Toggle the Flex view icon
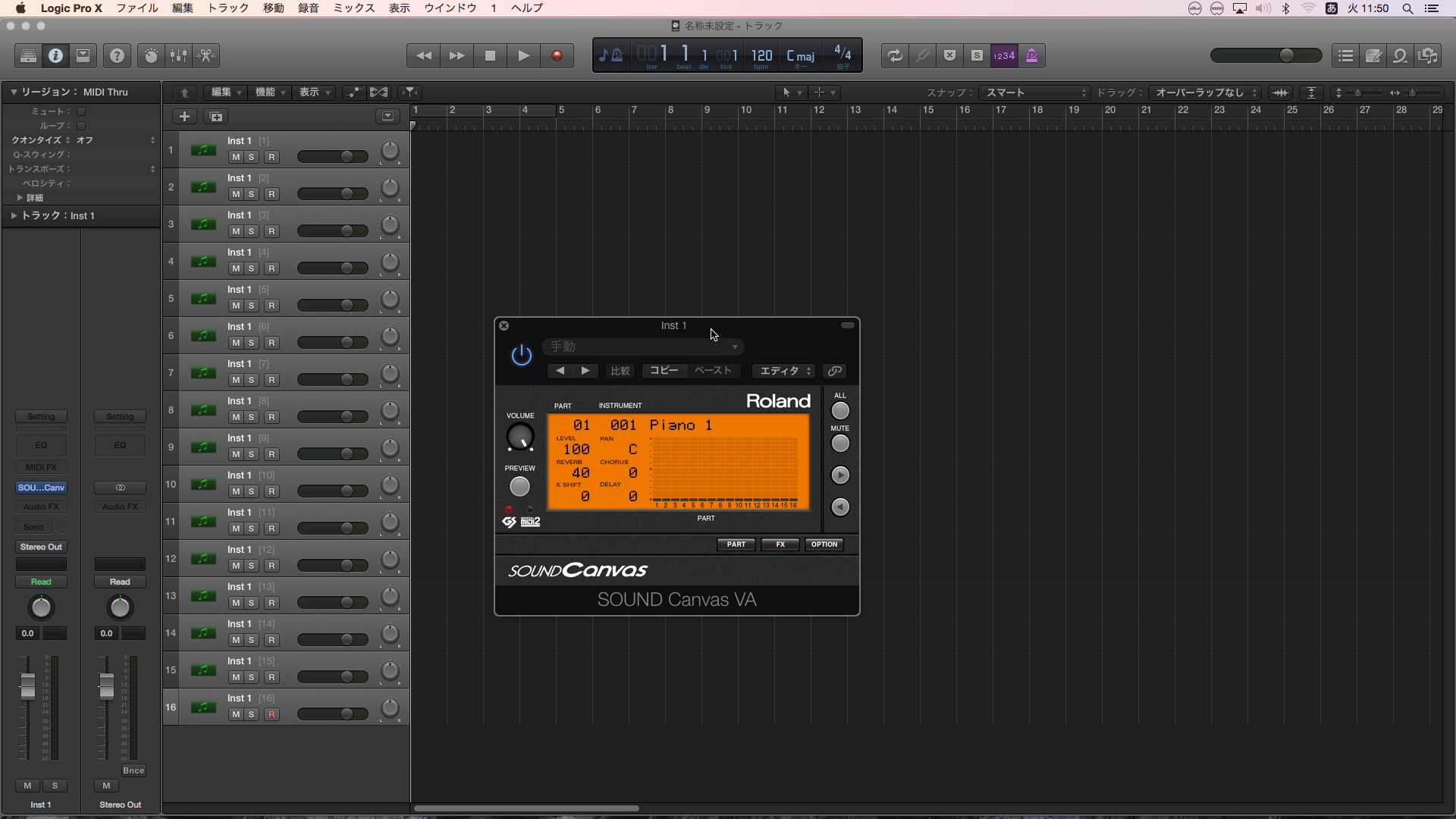The image size is (1456, 819). pos(378,92)
